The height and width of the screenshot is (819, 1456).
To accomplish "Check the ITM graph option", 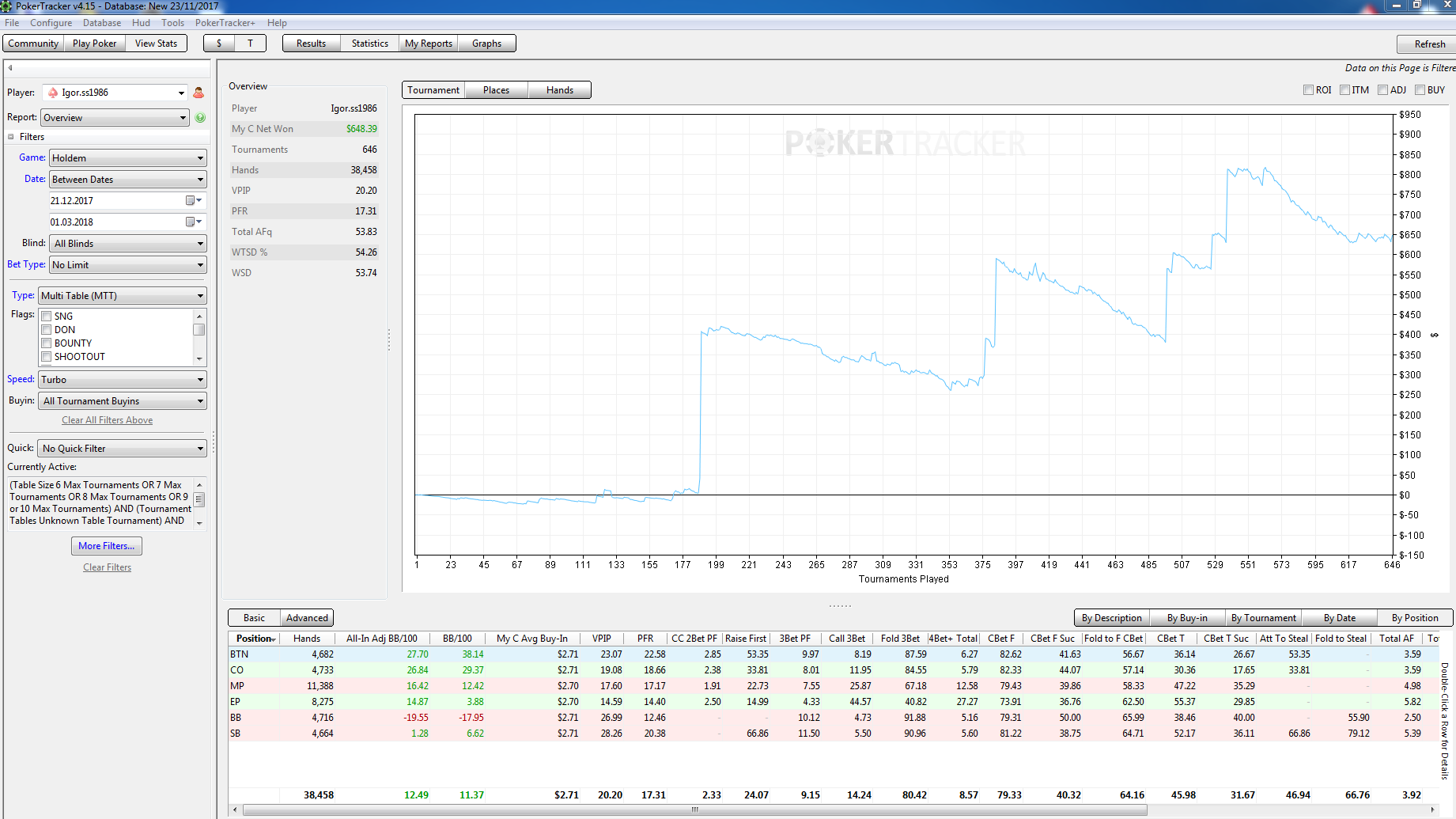I will point(1344,90).
